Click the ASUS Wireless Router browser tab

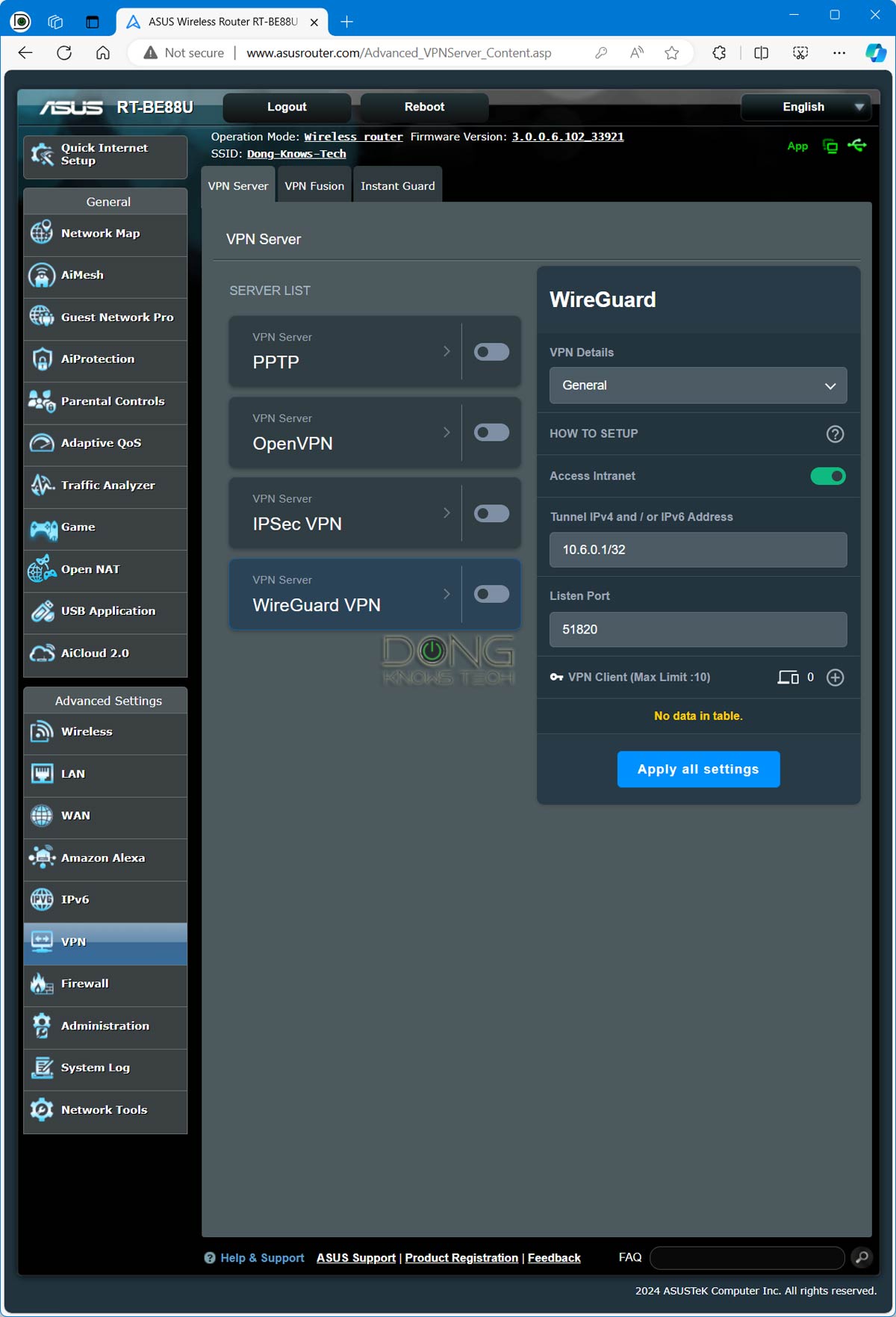point(223,22)
